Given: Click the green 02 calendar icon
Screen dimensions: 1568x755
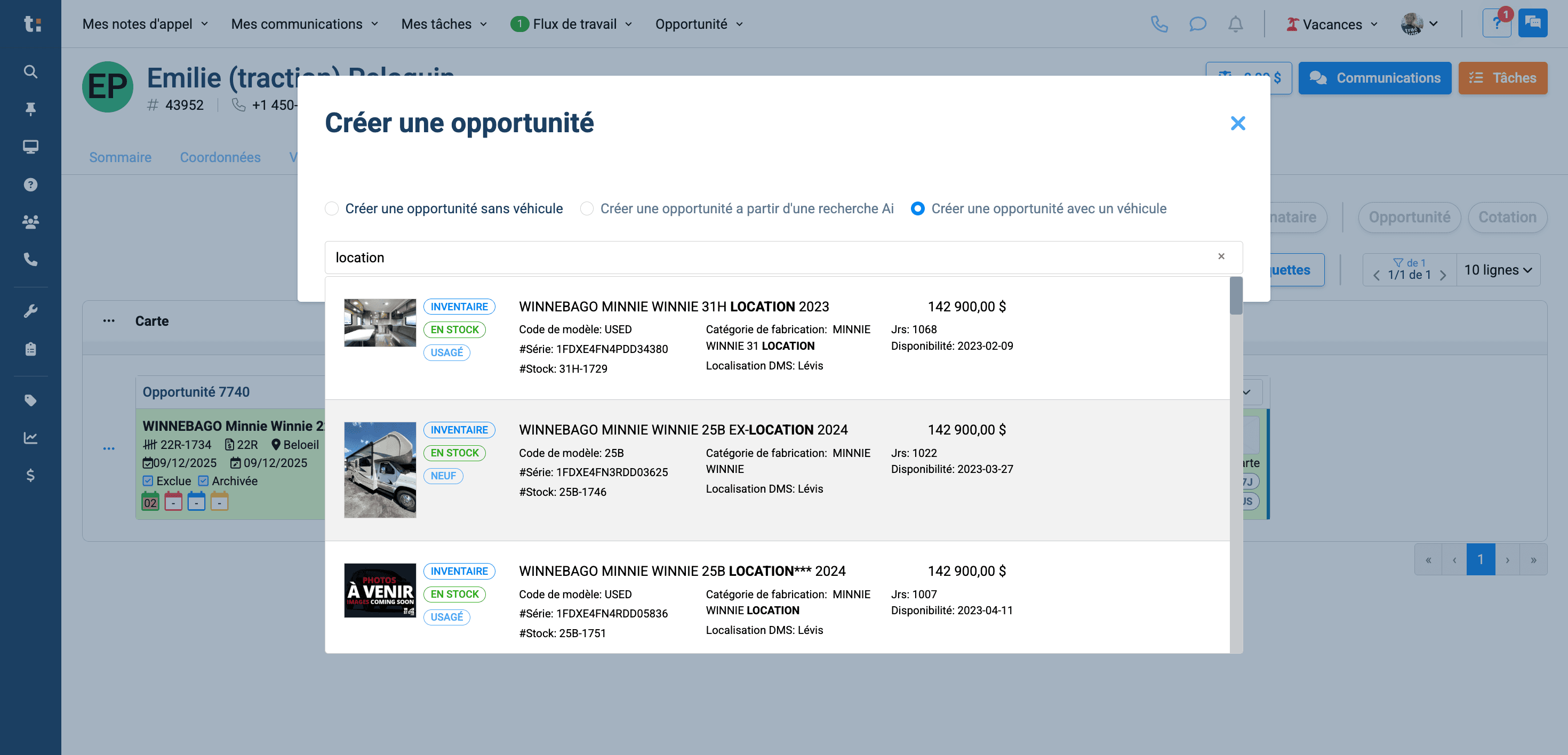Looking at the screenshot, I should (150, 501).
